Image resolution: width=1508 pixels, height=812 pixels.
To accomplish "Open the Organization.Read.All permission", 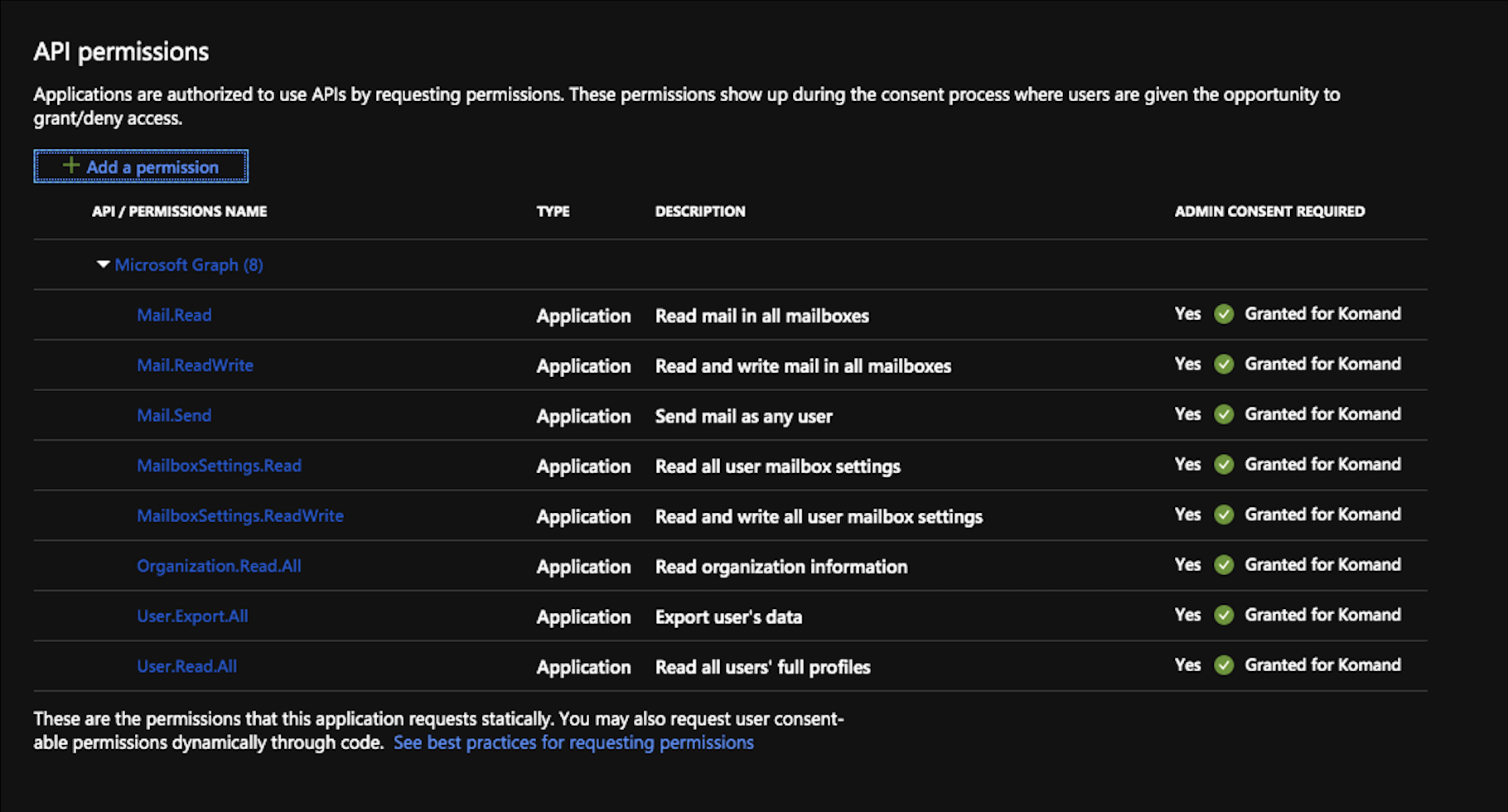I will (x=219, y=566).
